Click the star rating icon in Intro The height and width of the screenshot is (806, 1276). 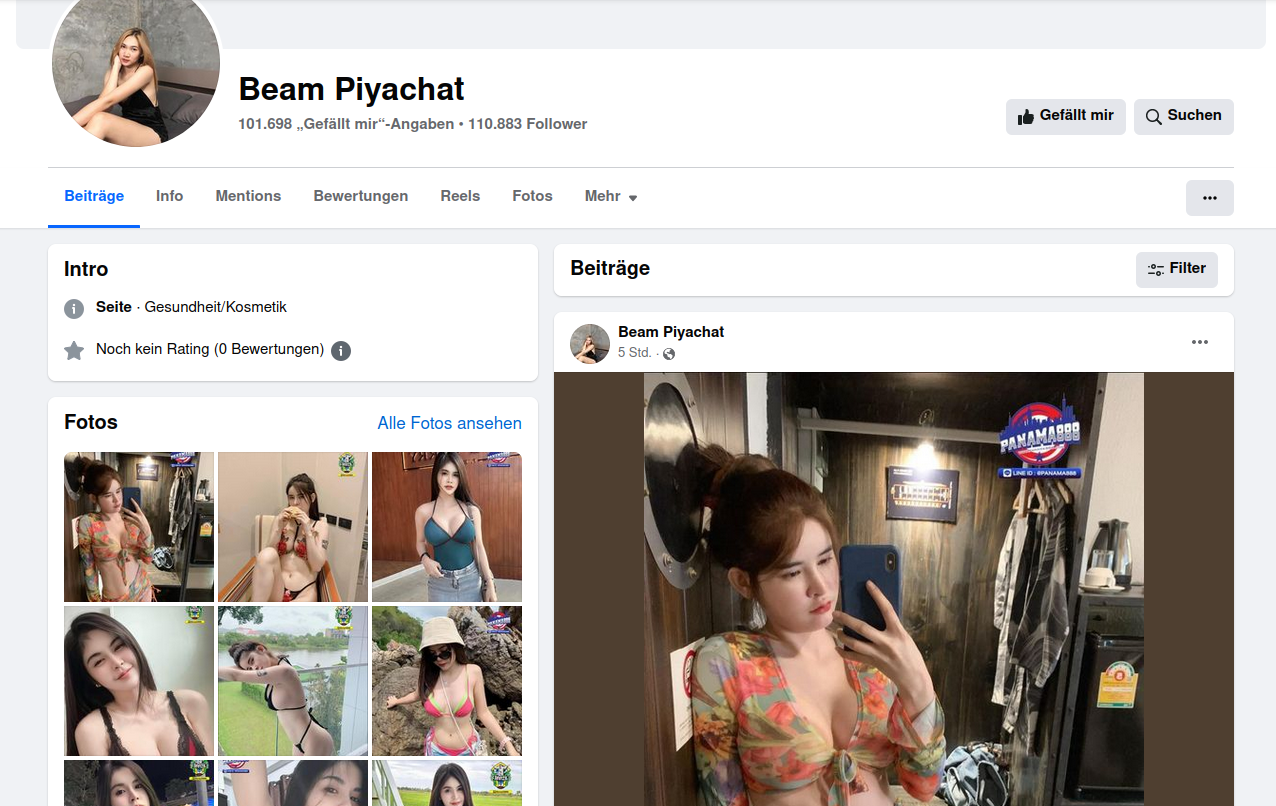point(74,350)
